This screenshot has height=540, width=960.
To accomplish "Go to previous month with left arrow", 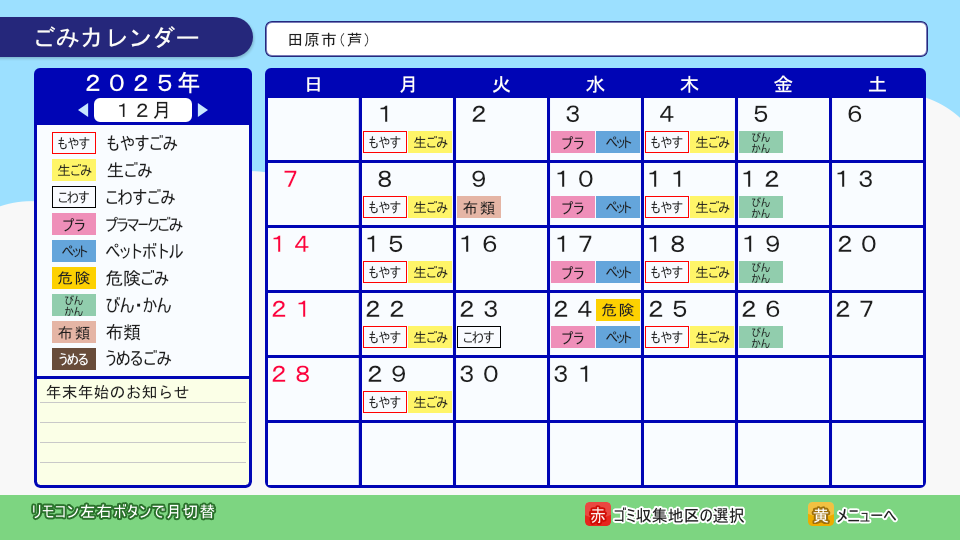I will coord(83,110).
